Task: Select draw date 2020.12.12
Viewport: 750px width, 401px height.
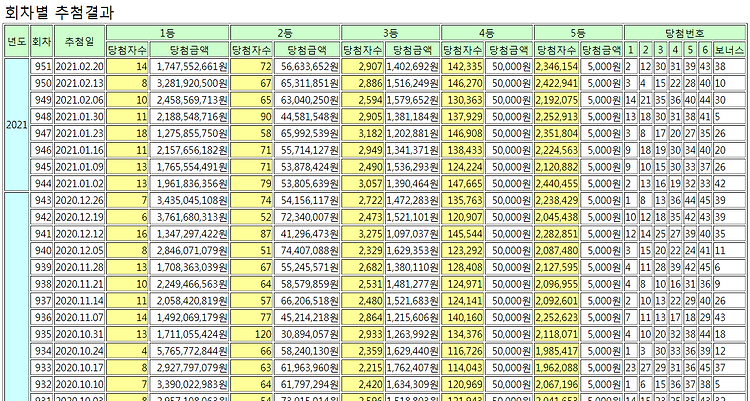Action: [x=79, y=234]
